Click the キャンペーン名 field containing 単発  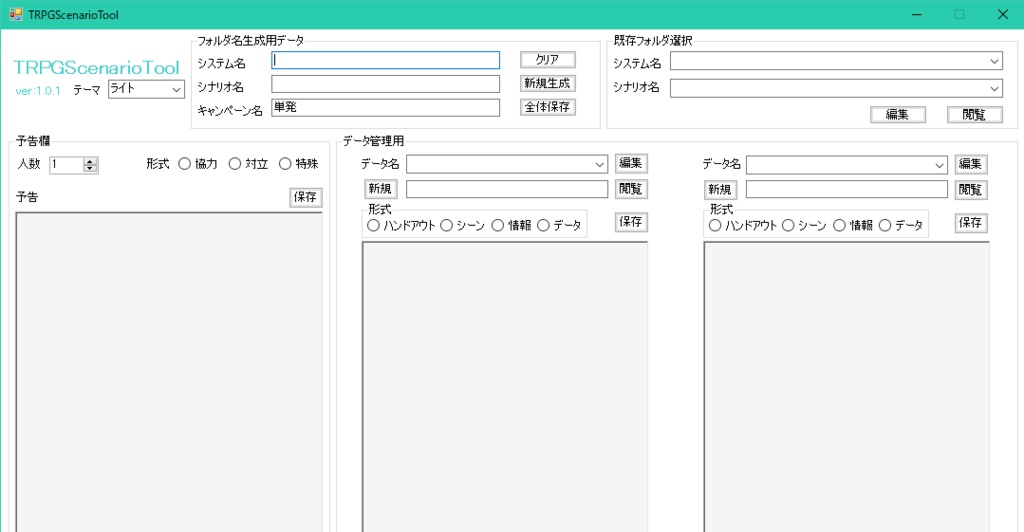coord(385,107)
